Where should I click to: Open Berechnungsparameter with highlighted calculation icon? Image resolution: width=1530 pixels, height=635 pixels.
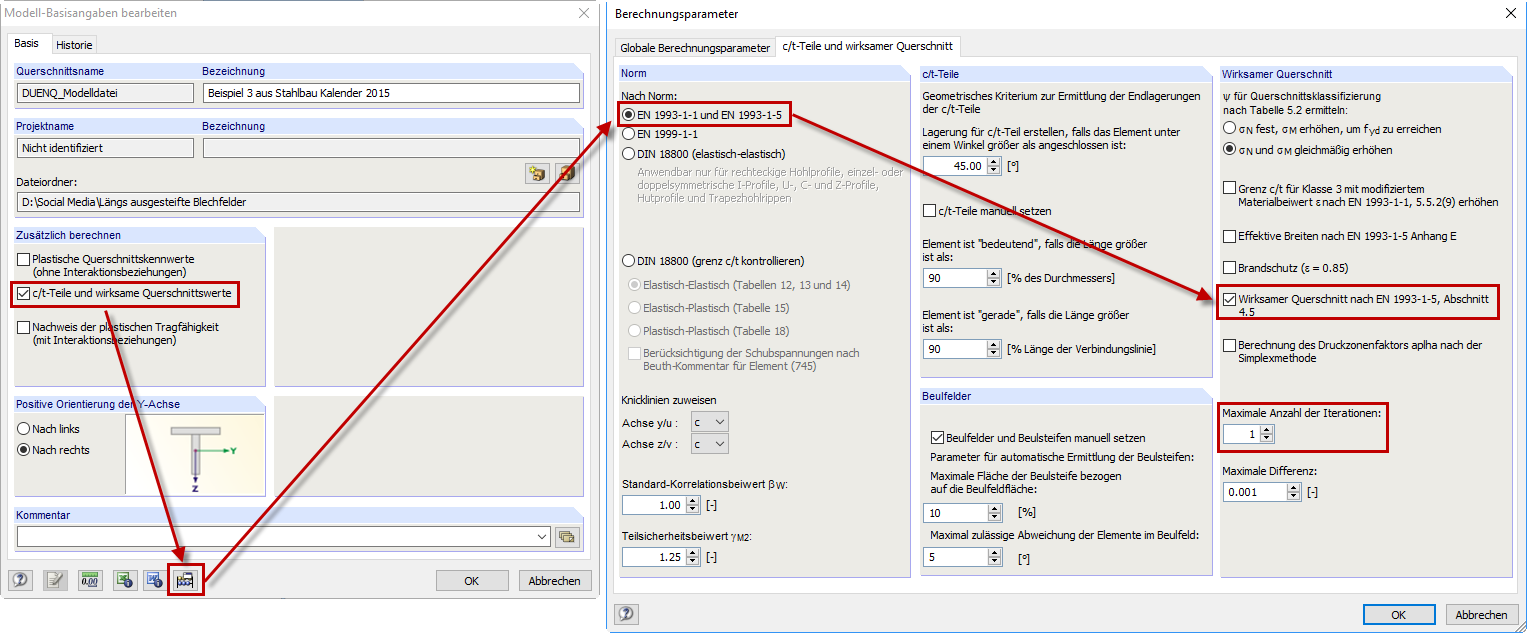tap(185, 580)
